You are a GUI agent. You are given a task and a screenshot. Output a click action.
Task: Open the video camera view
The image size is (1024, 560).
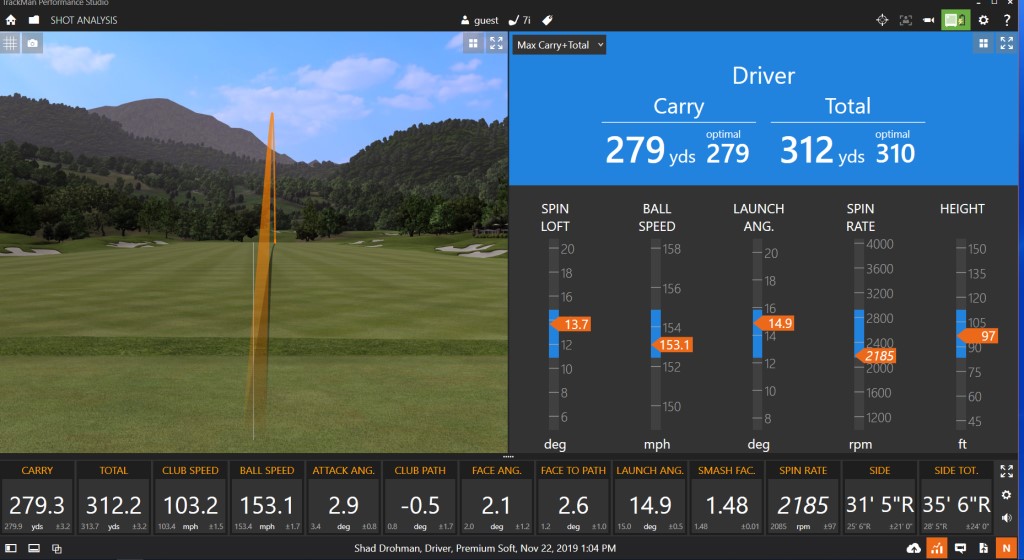[x=929, y=20]
